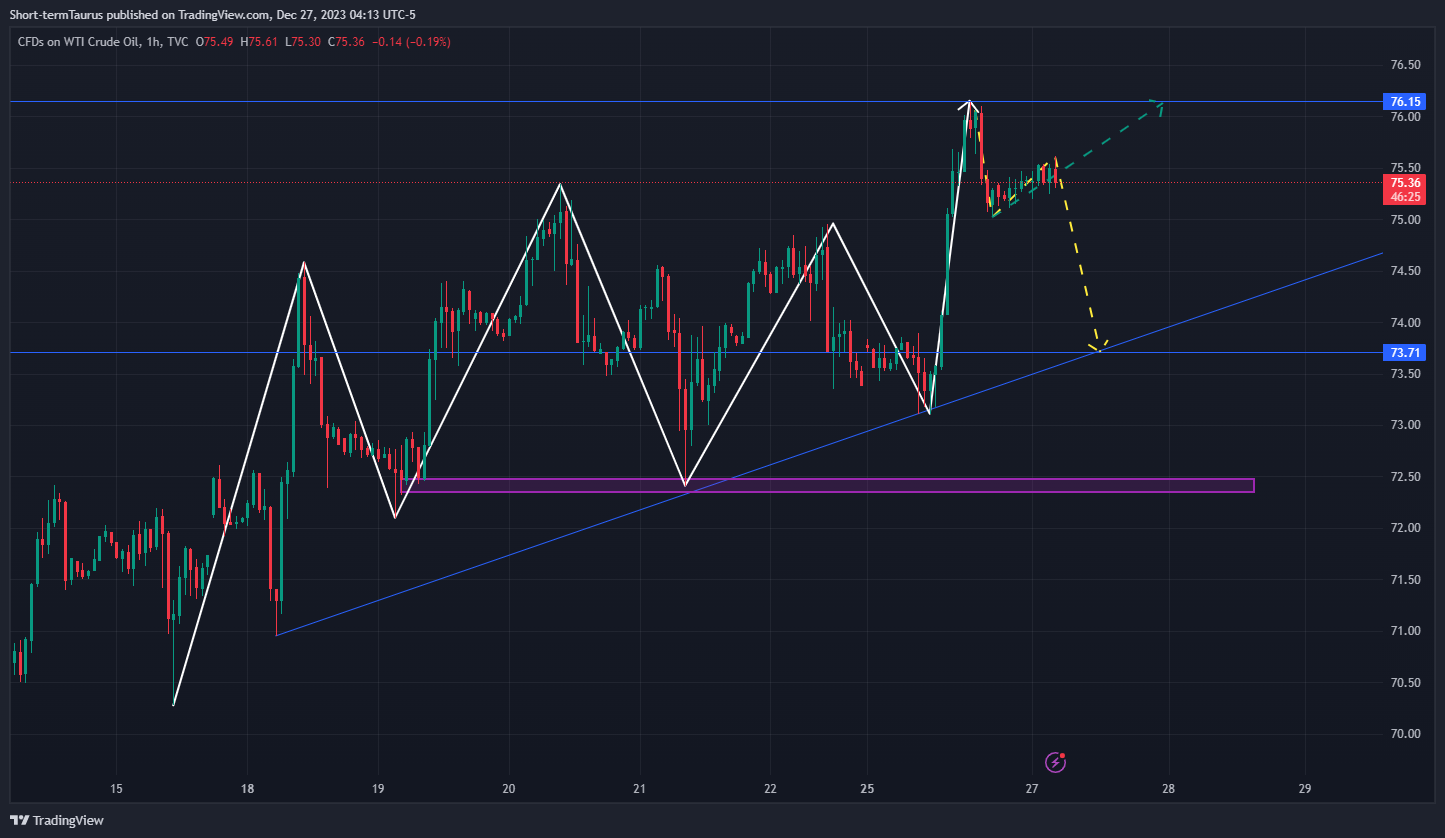This screenshot has width=1445, height=838.
Task: Click the 71.00 price axis label
Action: [x=1405, y=631]
